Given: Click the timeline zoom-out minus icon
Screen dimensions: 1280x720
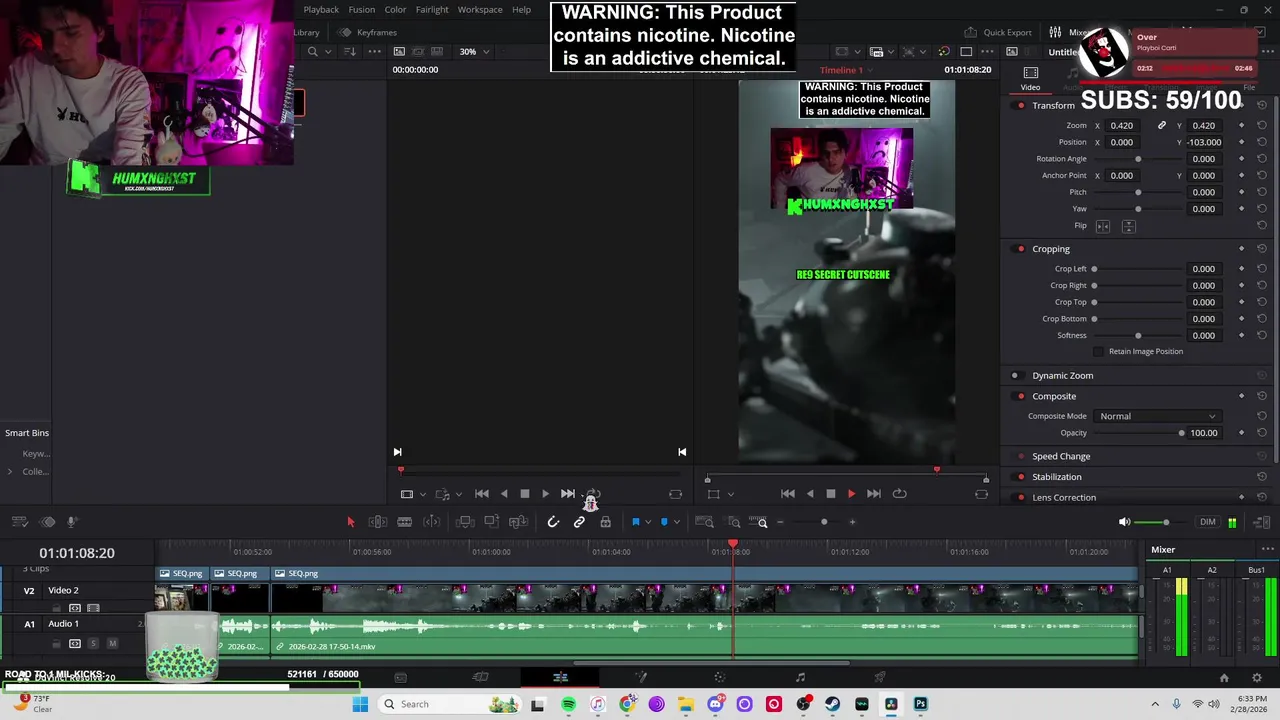Looking at the screenshot, I should coord(780,522).
